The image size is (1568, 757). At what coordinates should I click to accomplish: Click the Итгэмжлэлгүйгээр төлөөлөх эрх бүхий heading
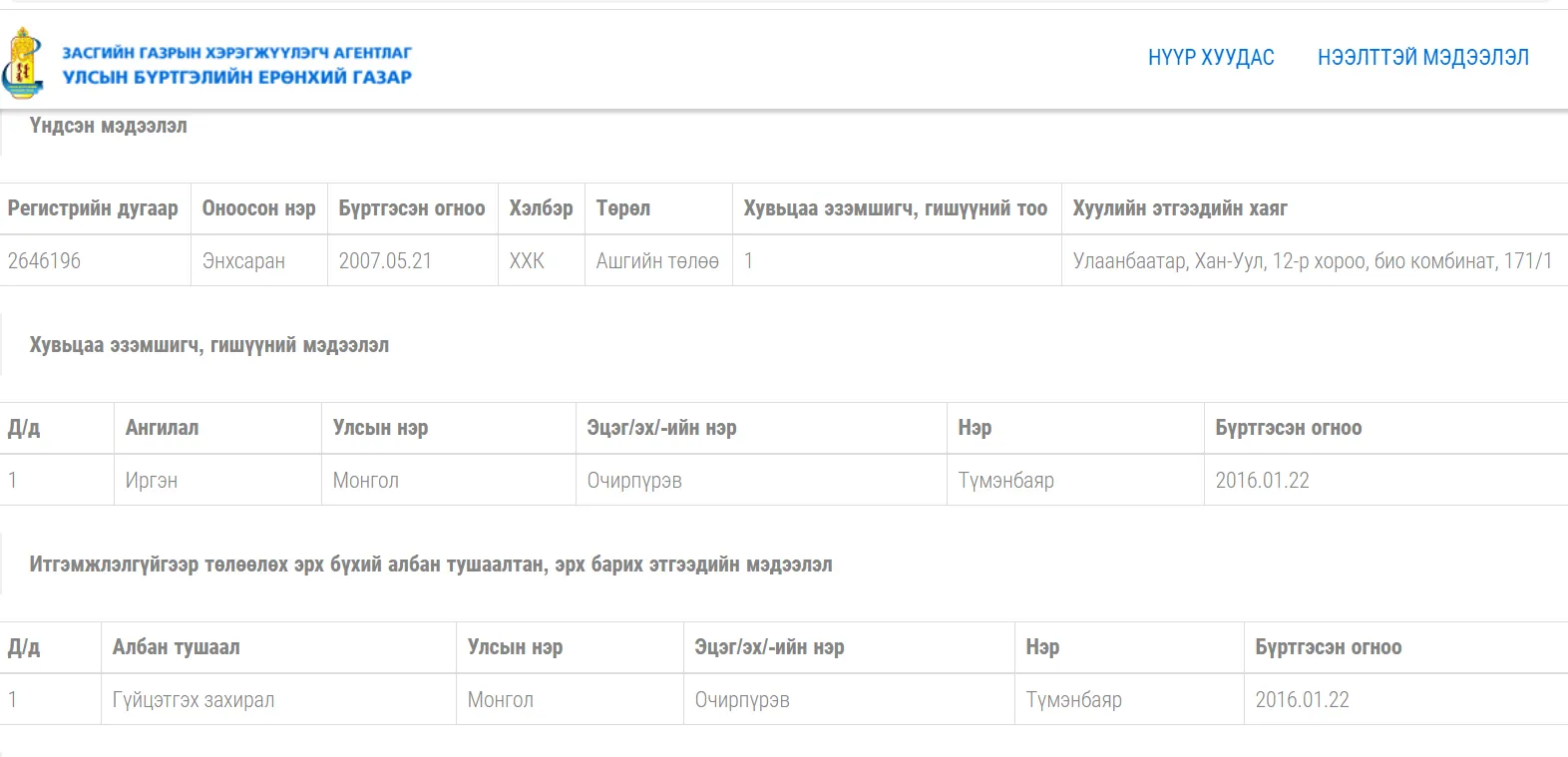431,565
